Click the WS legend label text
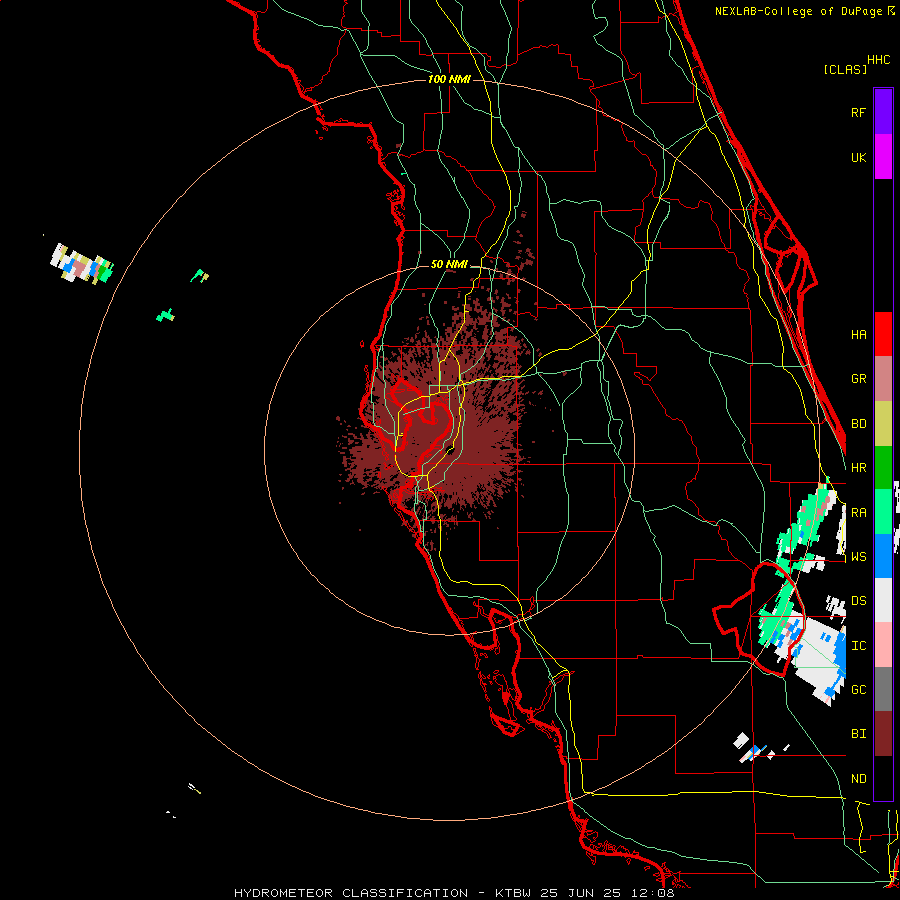The image size is (900, 900). (858, 557)
